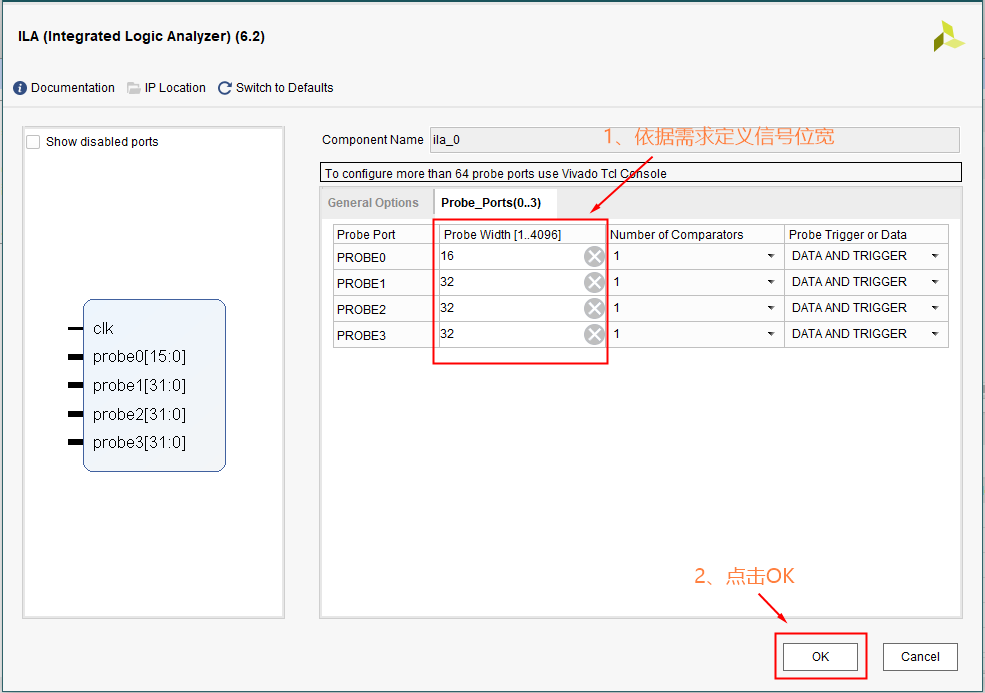
Task: Click the clk port on the block diagram
Action: click(103, 329)
